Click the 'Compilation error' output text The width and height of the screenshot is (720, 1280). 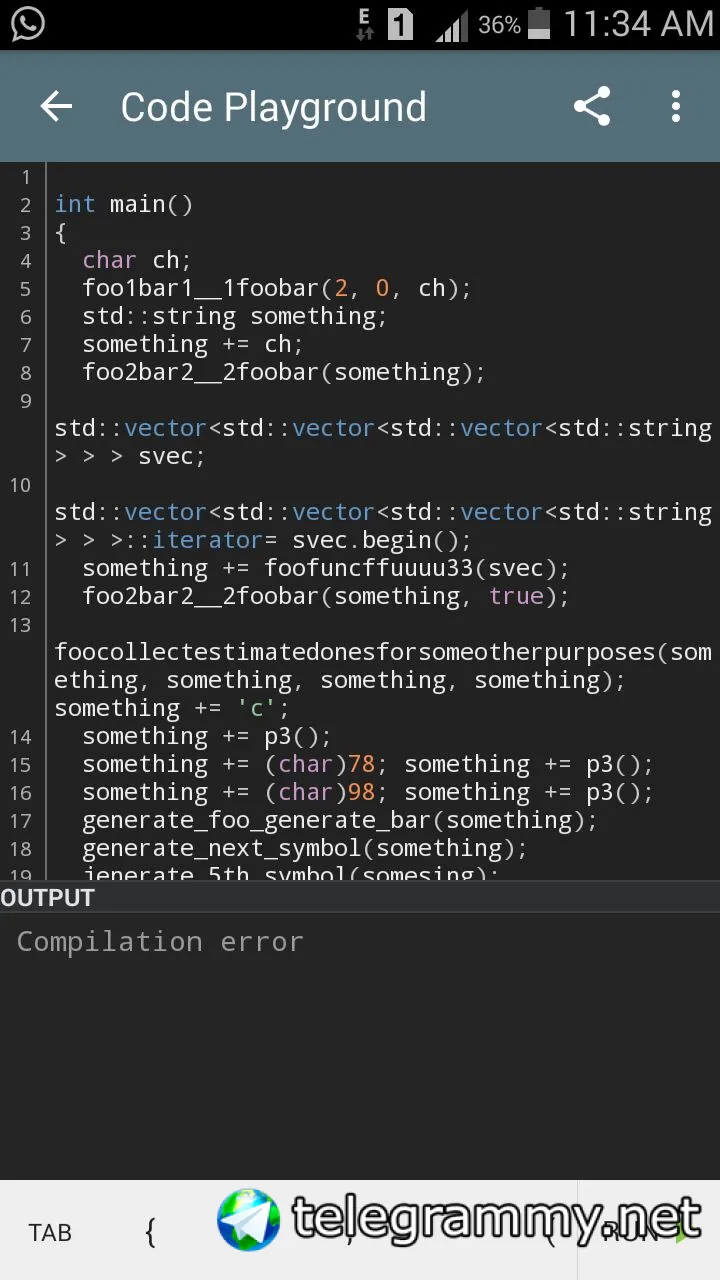(x=160, y=942)
